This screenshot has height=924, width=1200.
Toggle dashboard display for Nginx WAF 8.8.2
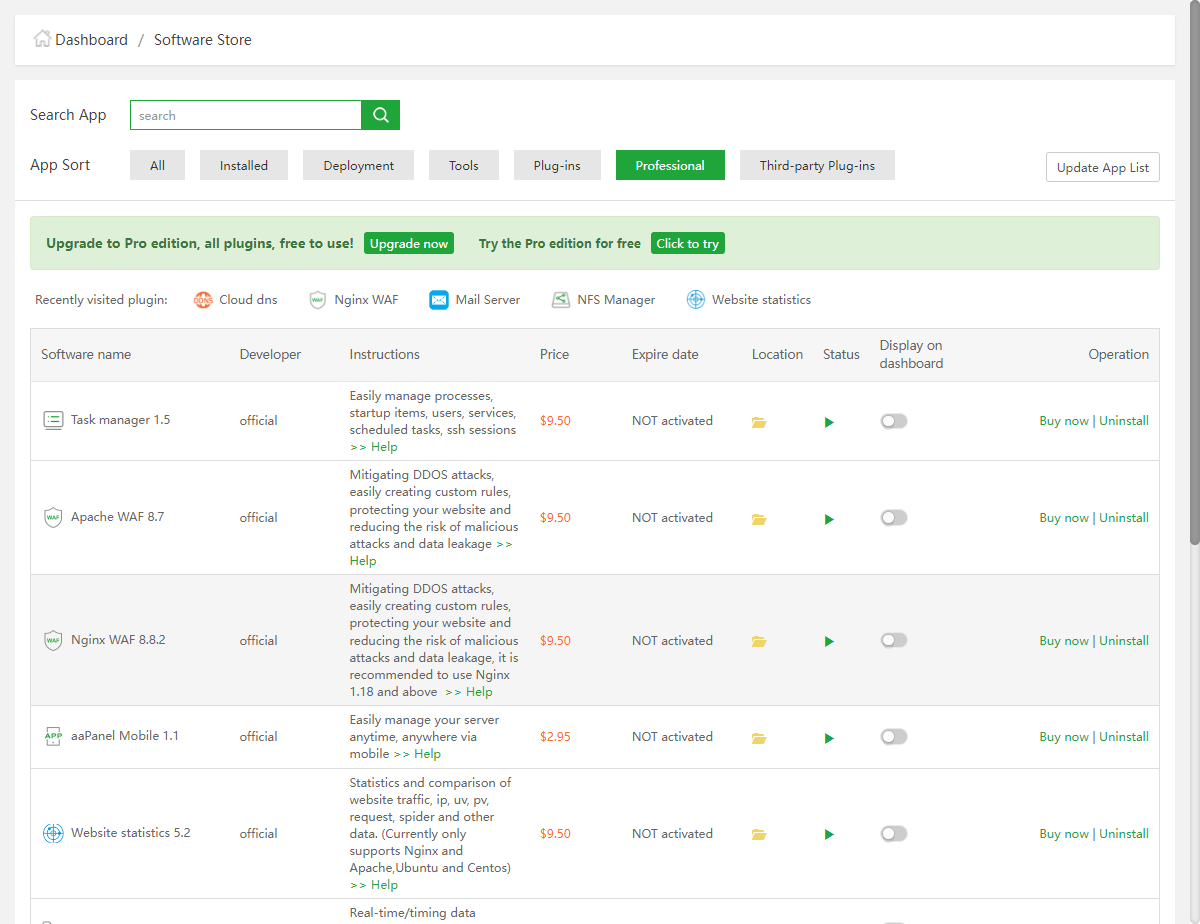(893, 640)
